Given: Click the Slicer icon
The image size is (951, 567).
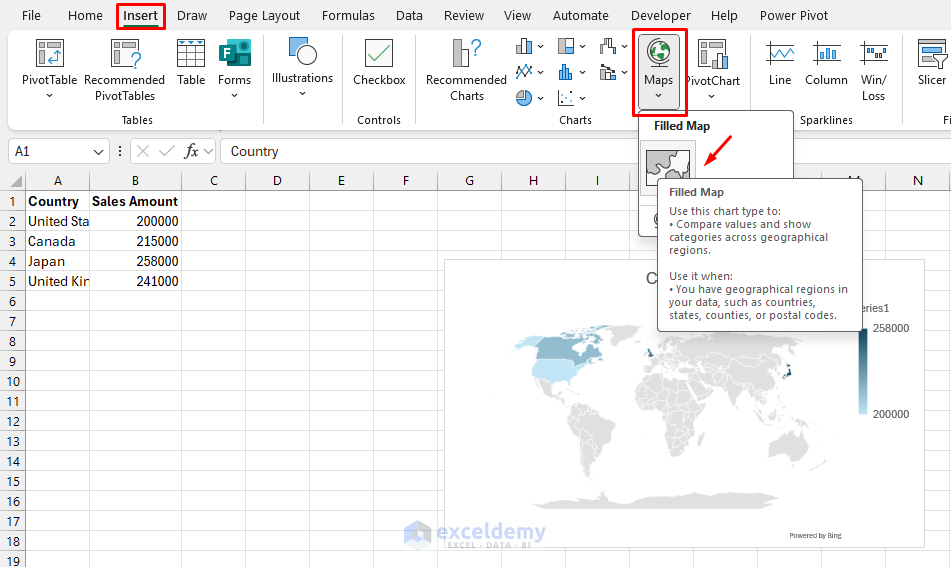Looking at the screenshot, I should pos(932,53).
